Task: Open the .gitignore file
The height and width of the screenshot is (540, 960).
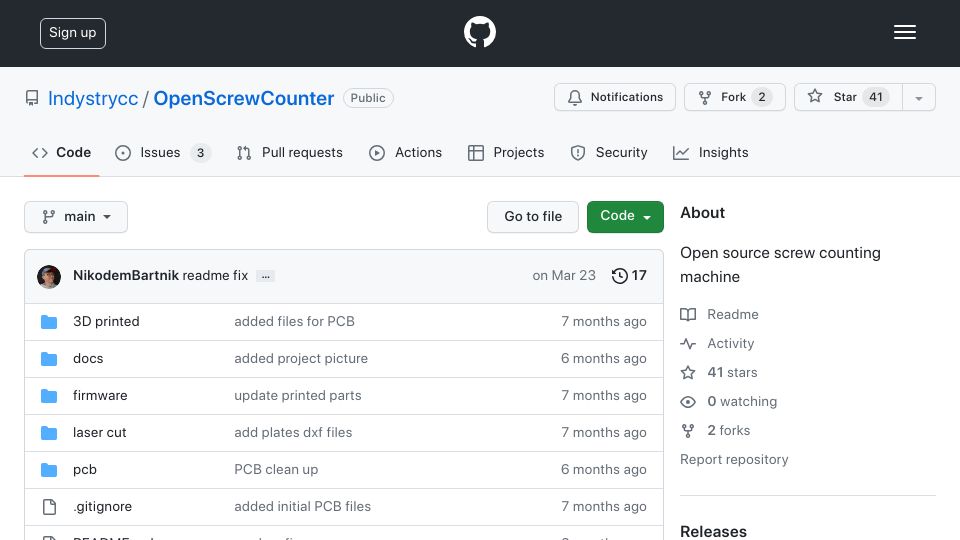Action: point(102,506)
